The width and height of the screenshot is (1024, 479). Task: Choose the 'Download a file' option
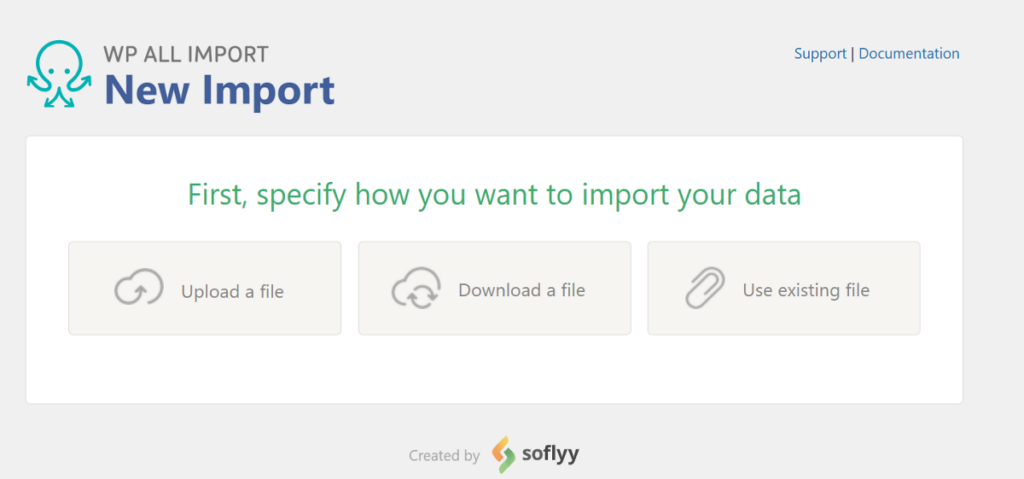494,288
